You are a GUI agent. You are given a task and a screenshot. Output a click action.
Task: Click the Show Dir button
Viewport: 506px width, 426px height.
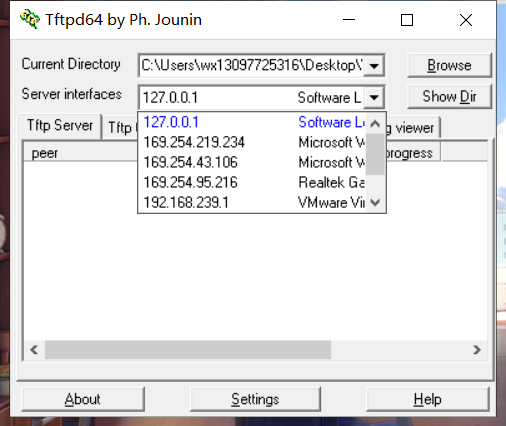point(449,97)
